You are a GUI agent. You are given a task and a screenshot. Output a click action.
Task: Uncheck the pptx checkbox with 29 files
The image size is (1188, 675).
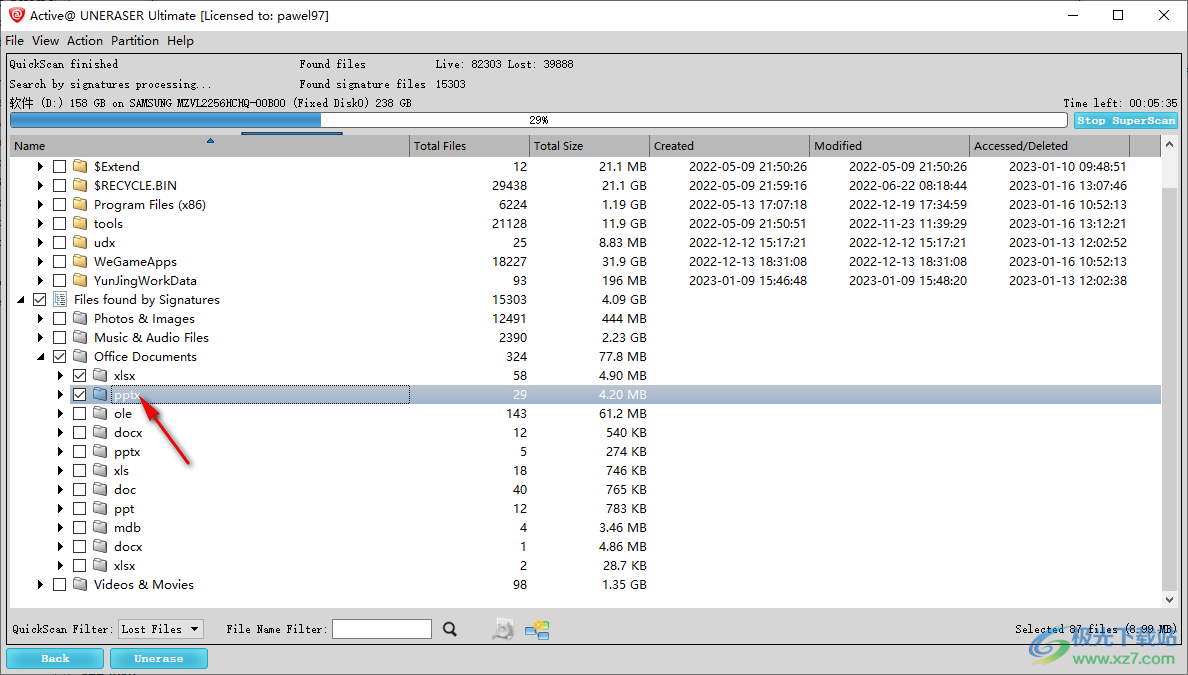(80, 394)
